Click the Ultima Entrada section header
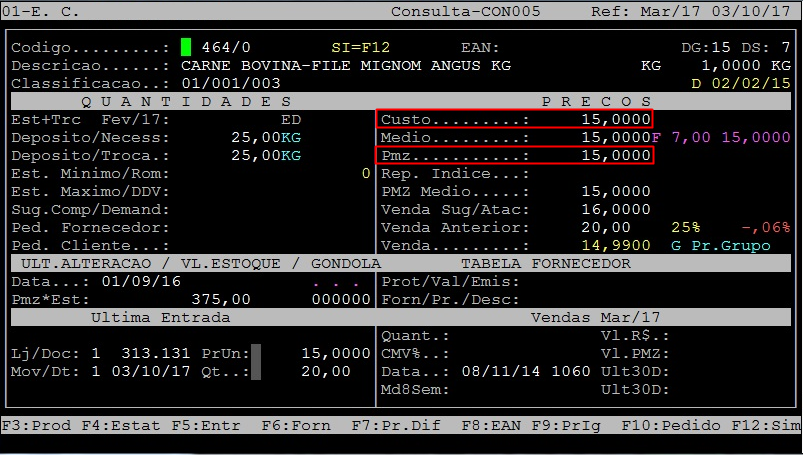The height and width of the screenshot is (455, 803). pos(160,317)
